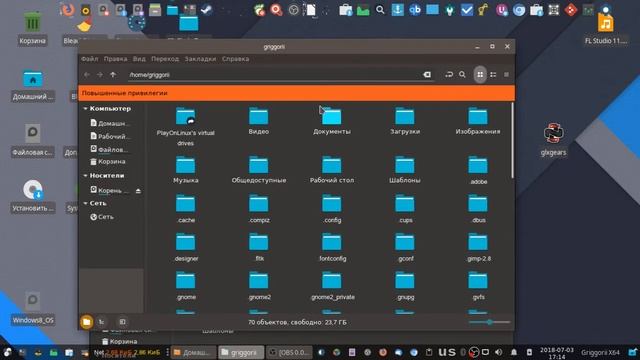This screenshot has height=360, width=640.
Task: Open the Переход menu
Action: 165,59
